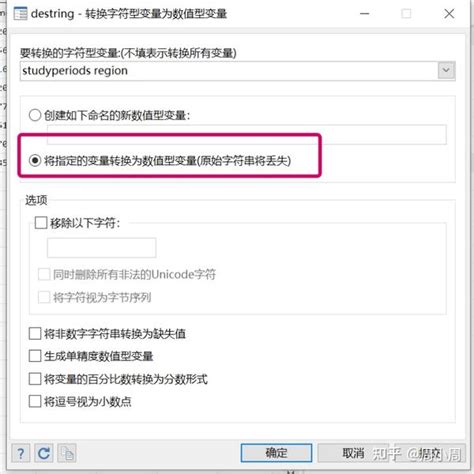This screenshot has width=474, height=474.
Task: Click the 确定 button
Action: [276, 453]
